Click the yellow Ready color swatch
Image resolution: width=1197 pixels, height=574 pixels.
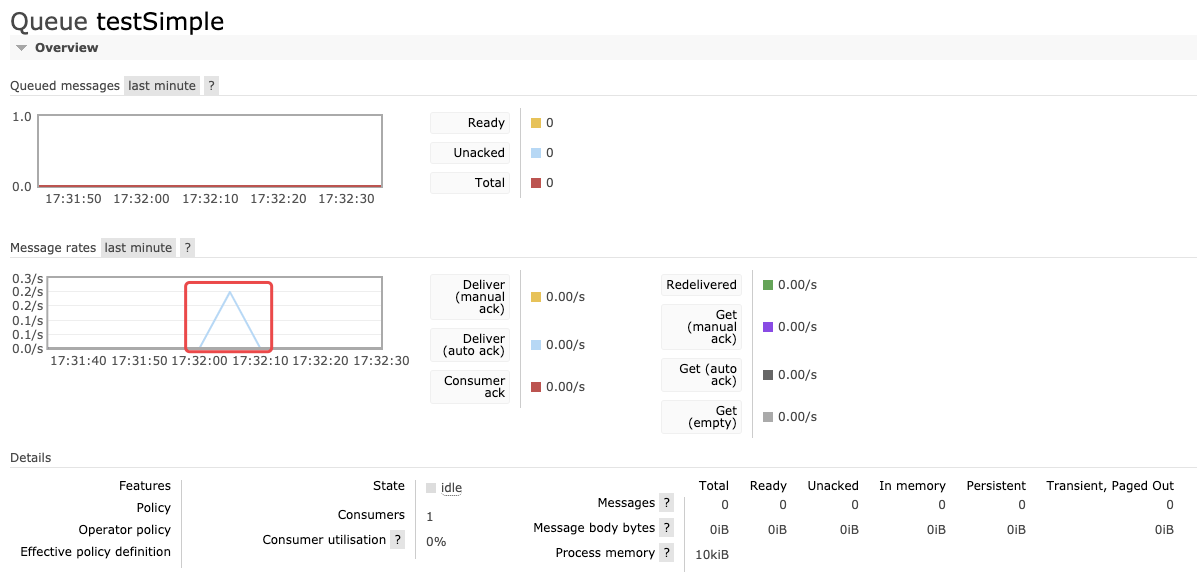pyautogui.click(x=536, y=123)
